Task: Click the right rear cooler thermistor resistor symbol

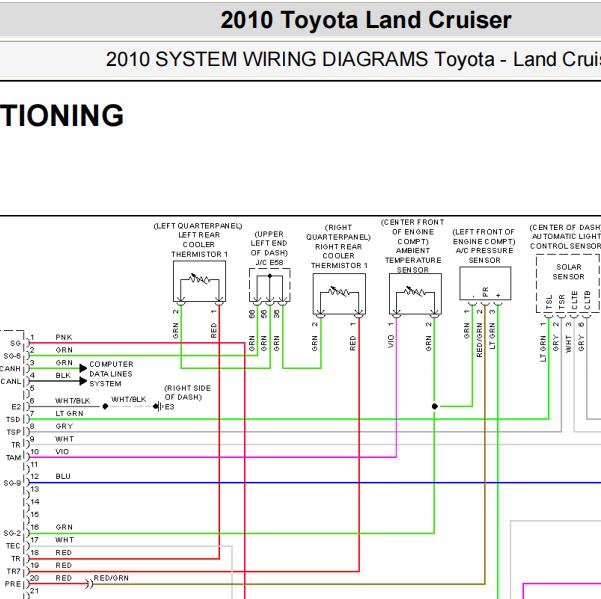Action: [x=339, y=292]
